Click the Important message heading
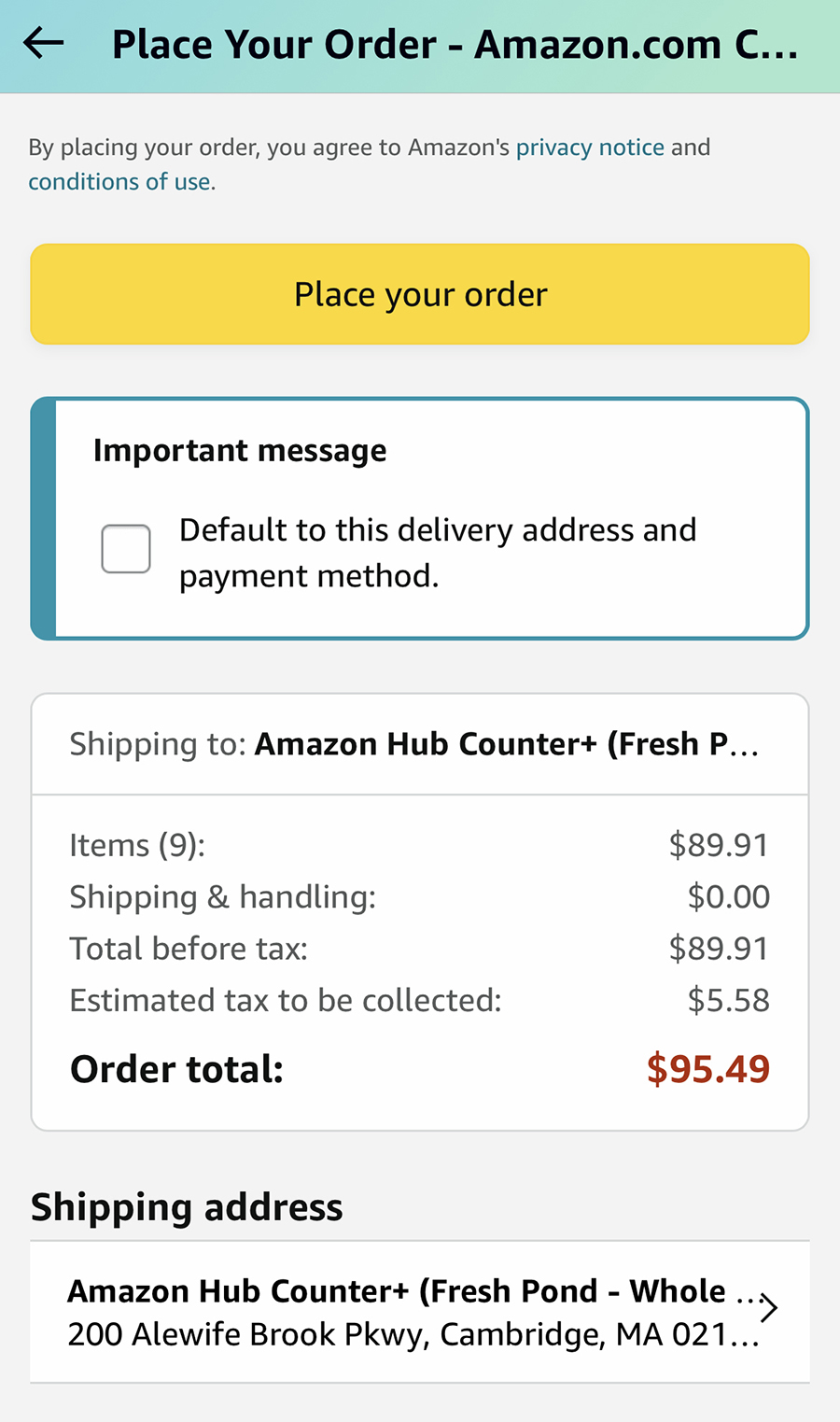 240,450
